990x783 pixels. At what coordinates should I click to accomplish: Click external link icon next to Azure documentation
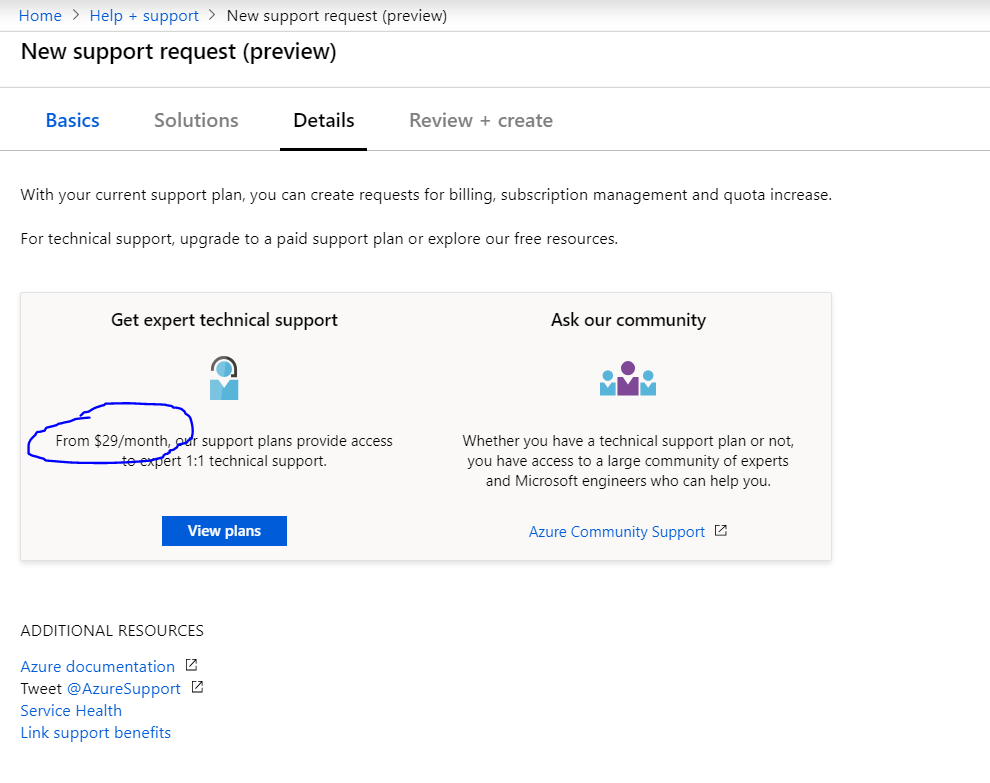coord(191,665)
